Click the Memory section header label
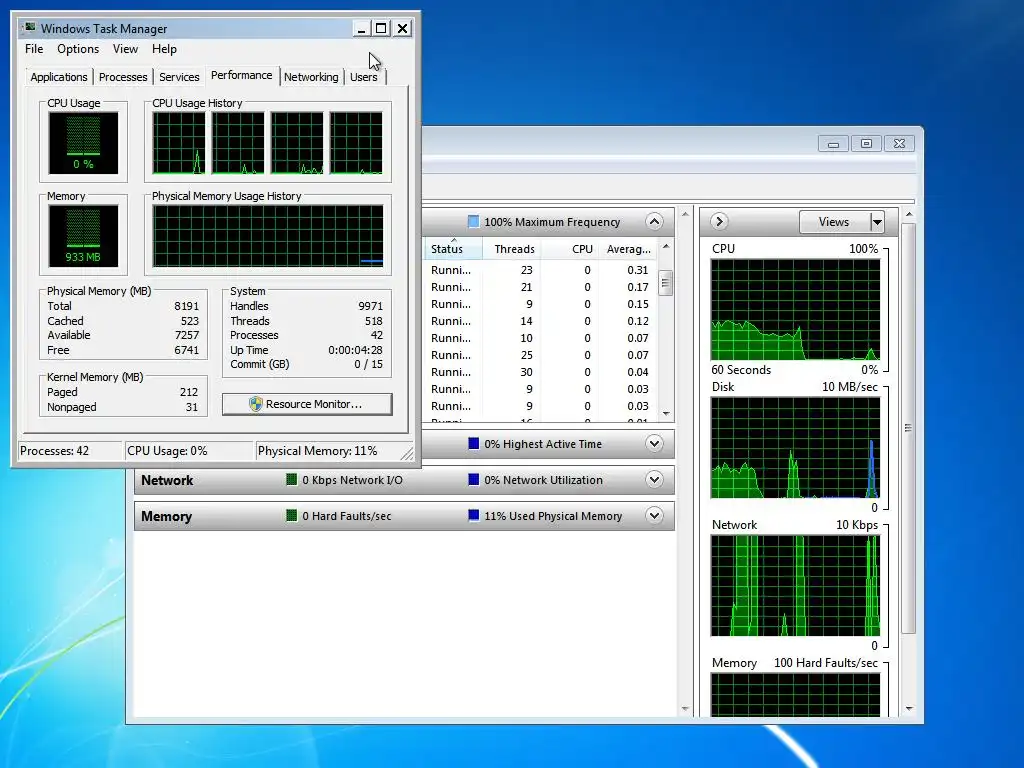The height and width of the screenshot is (768, 1024). (x=167, y=516)
